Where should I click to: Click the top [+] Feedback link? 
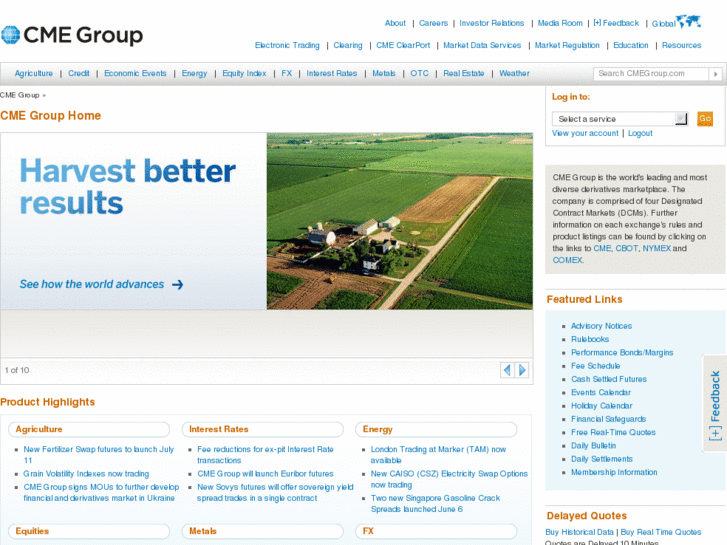616,23
